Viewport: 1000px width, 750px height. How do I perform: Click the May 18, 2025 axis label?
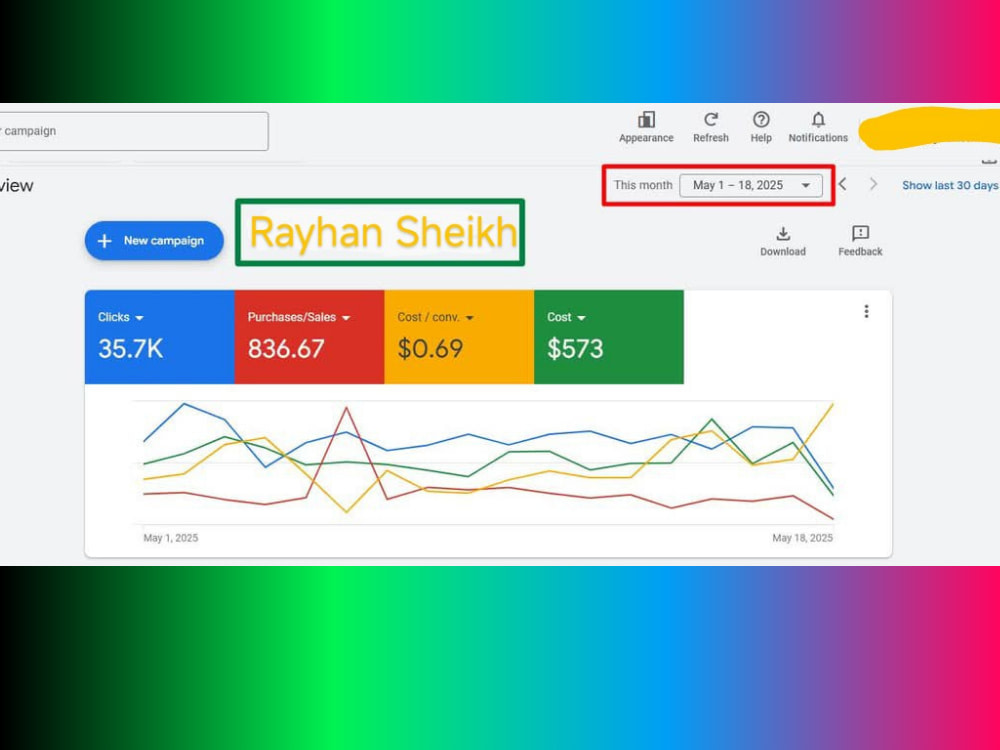point(802,538)
